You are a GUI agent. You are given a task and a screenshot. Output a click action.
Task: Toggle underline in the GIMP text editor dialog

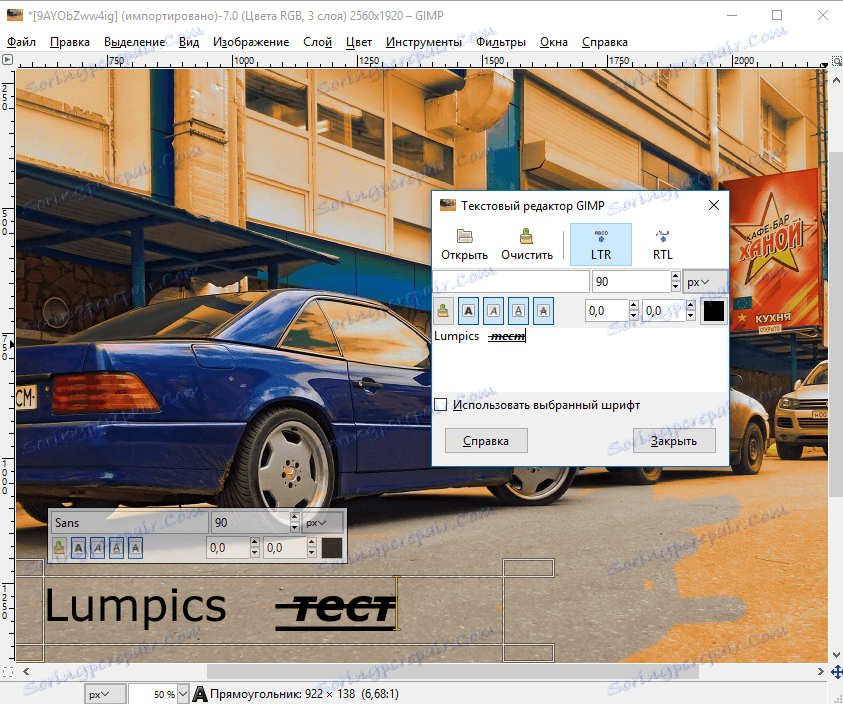(518, 312)
